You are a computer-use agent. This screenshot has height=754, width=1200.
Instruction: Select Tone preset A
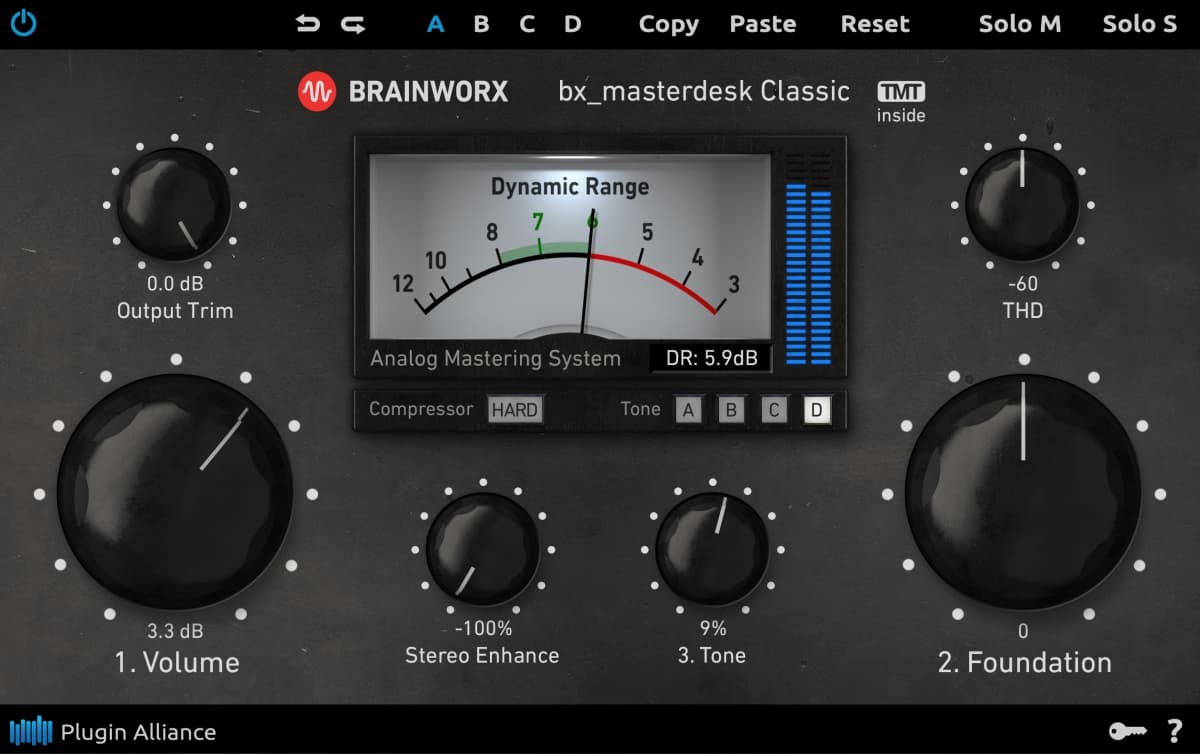pos(687,410)
